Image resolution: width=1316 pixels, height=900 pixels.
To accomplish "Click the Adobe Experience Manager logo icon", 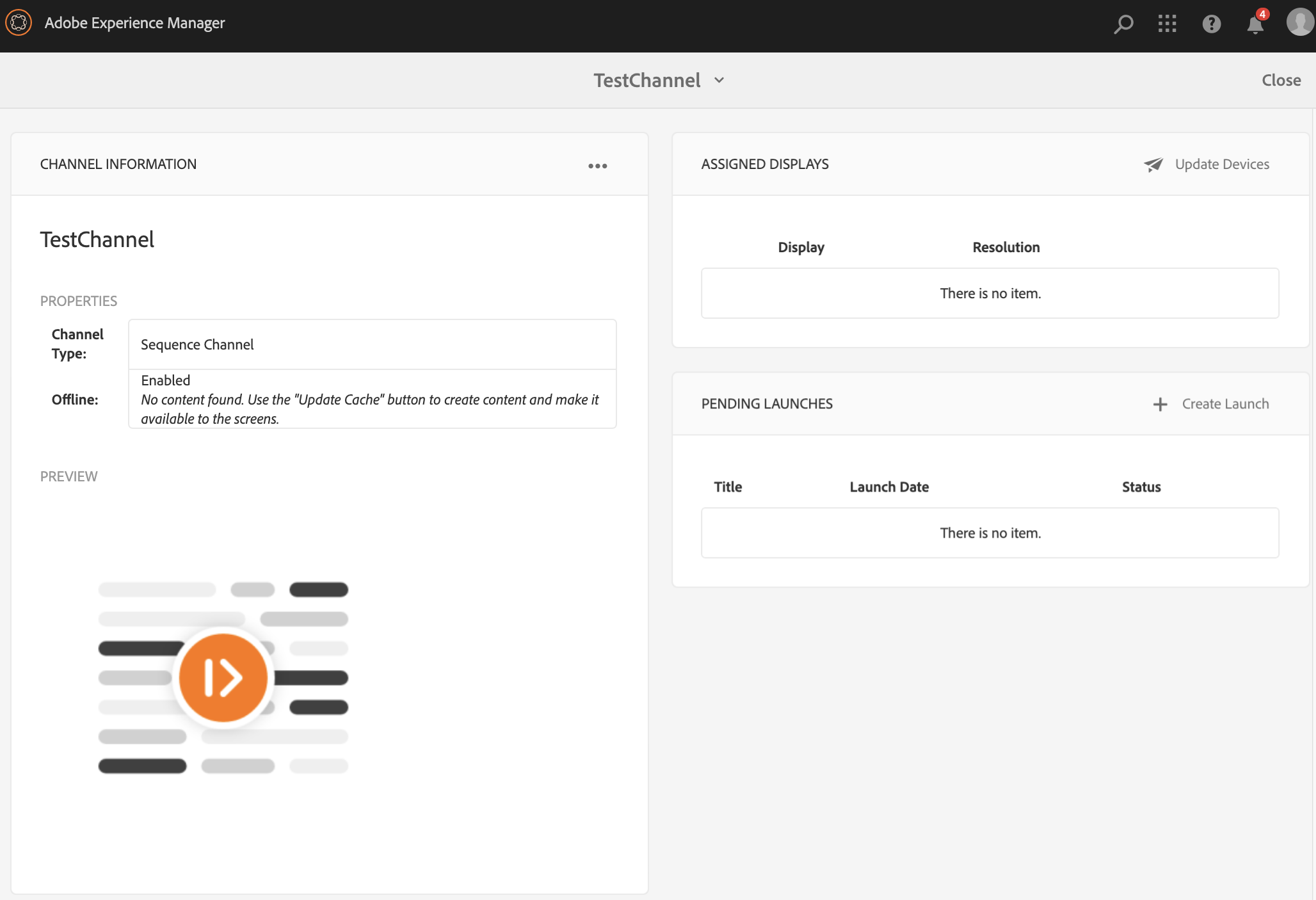I will [x=19, y=23].
